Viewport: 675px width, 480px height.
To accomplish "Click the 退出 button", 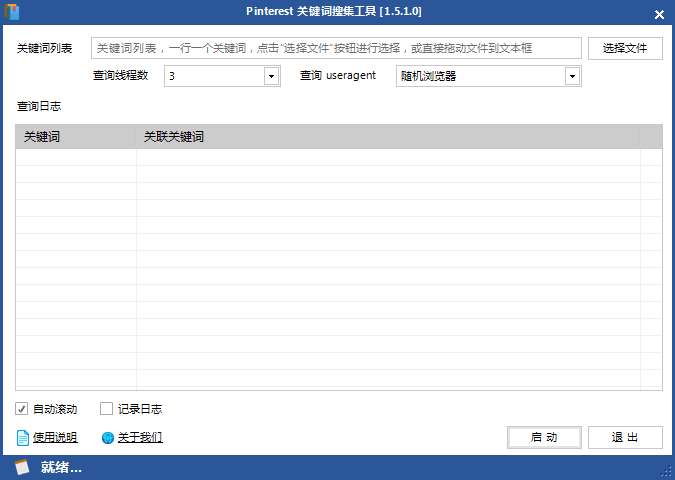I will (x=625, y=437).
